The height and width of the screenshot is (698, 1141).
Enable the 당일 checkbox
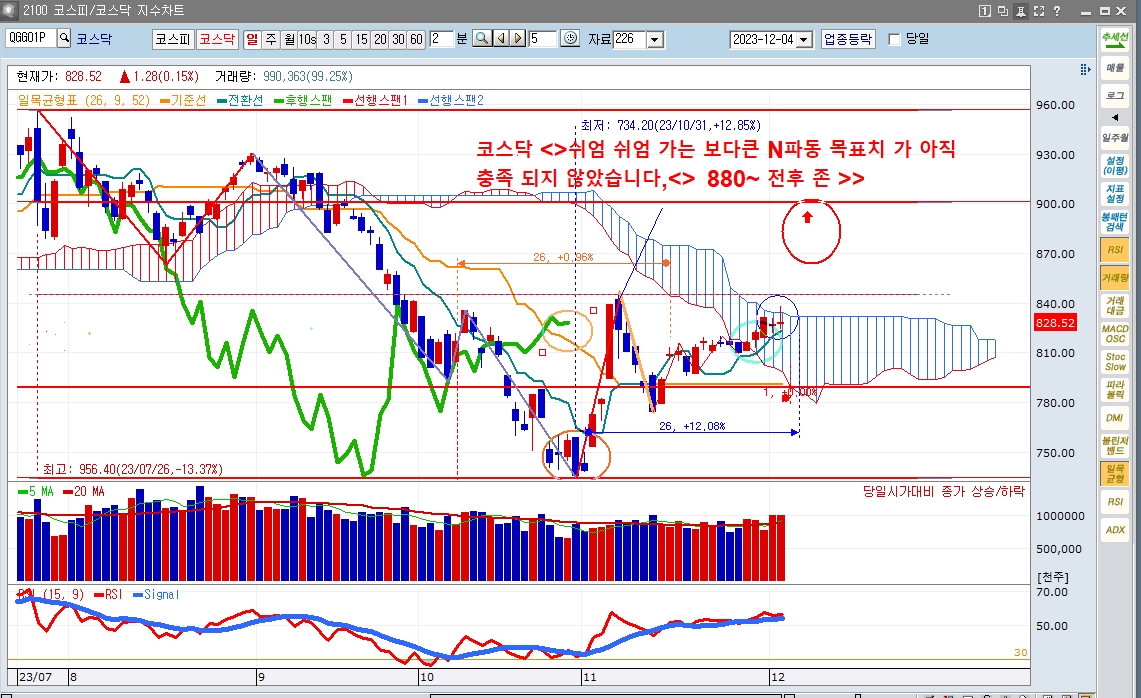coord(895,39)
